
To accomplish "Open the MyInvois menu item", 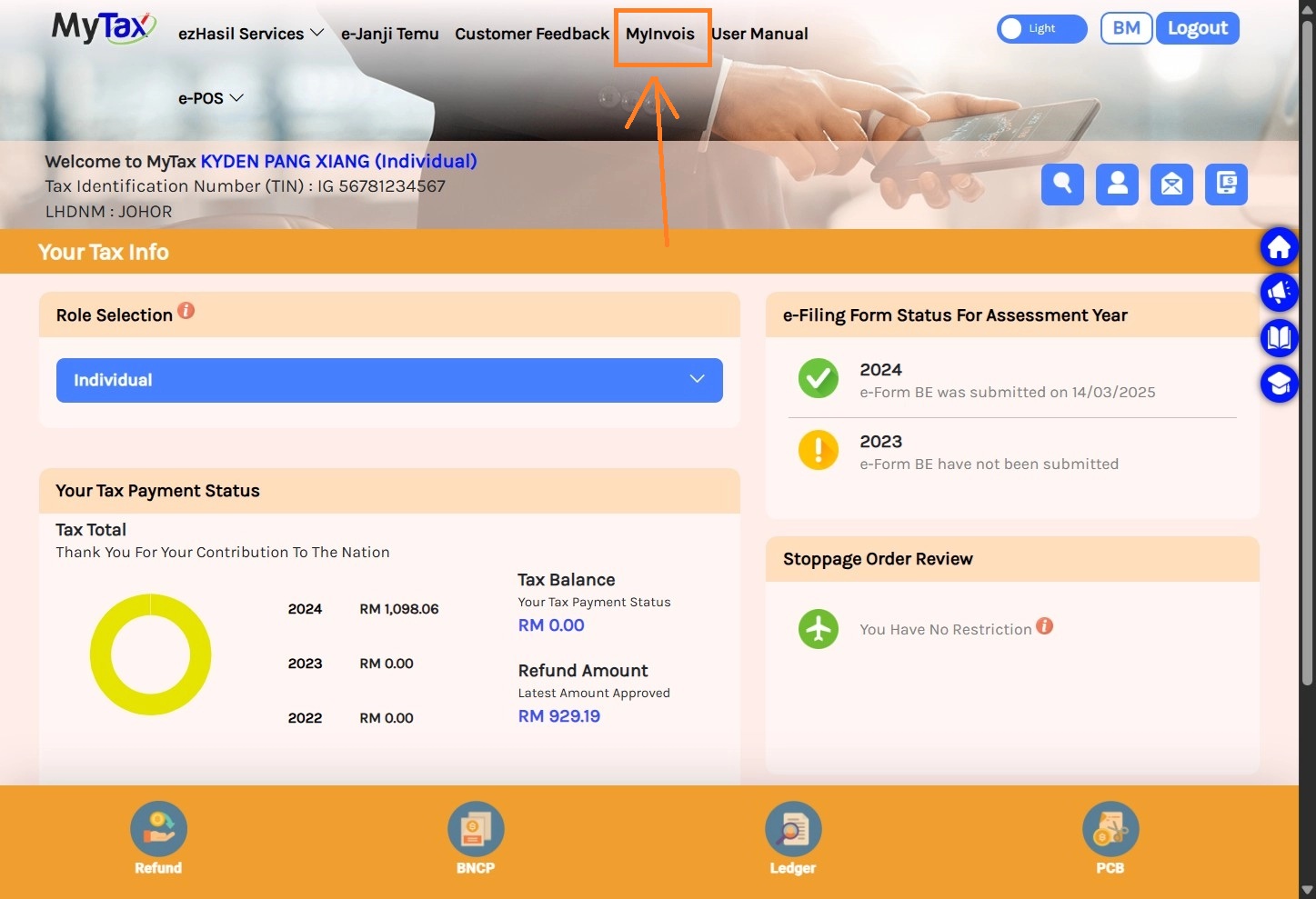I will 660,35.
